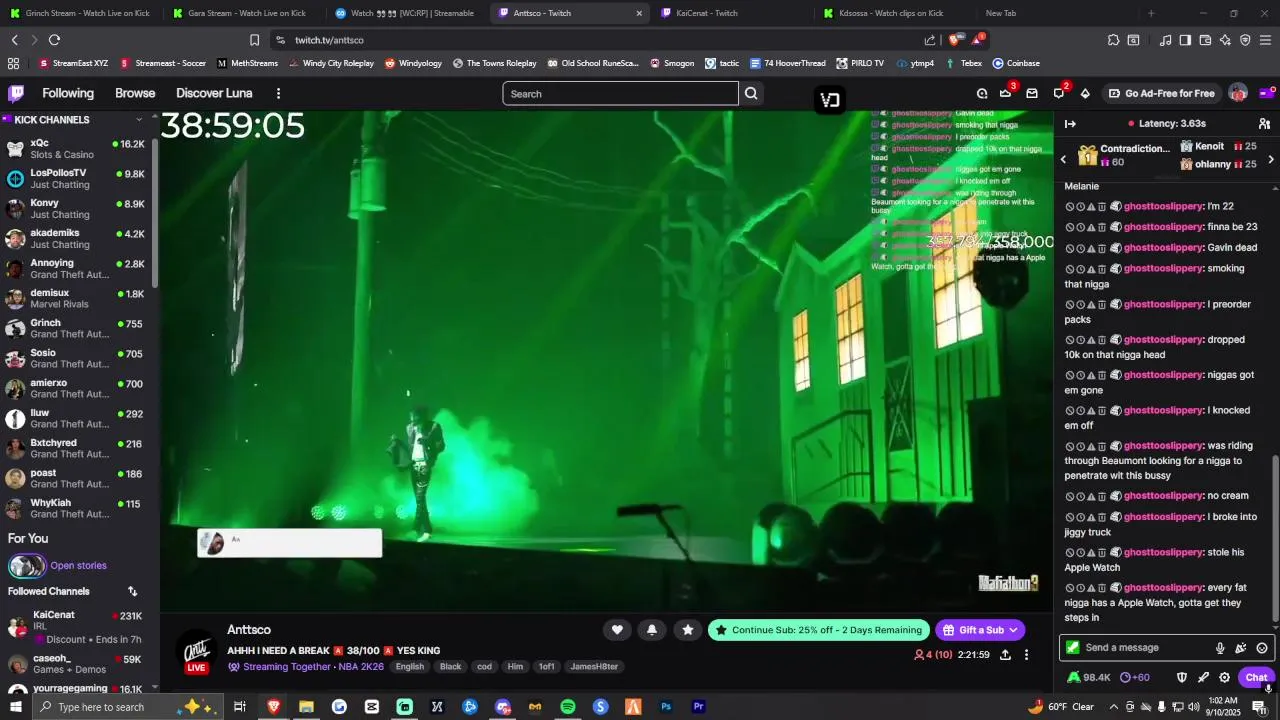Bookmark this page in address bar
Viewport: 1280px width, 720px height.
(255, 40)
